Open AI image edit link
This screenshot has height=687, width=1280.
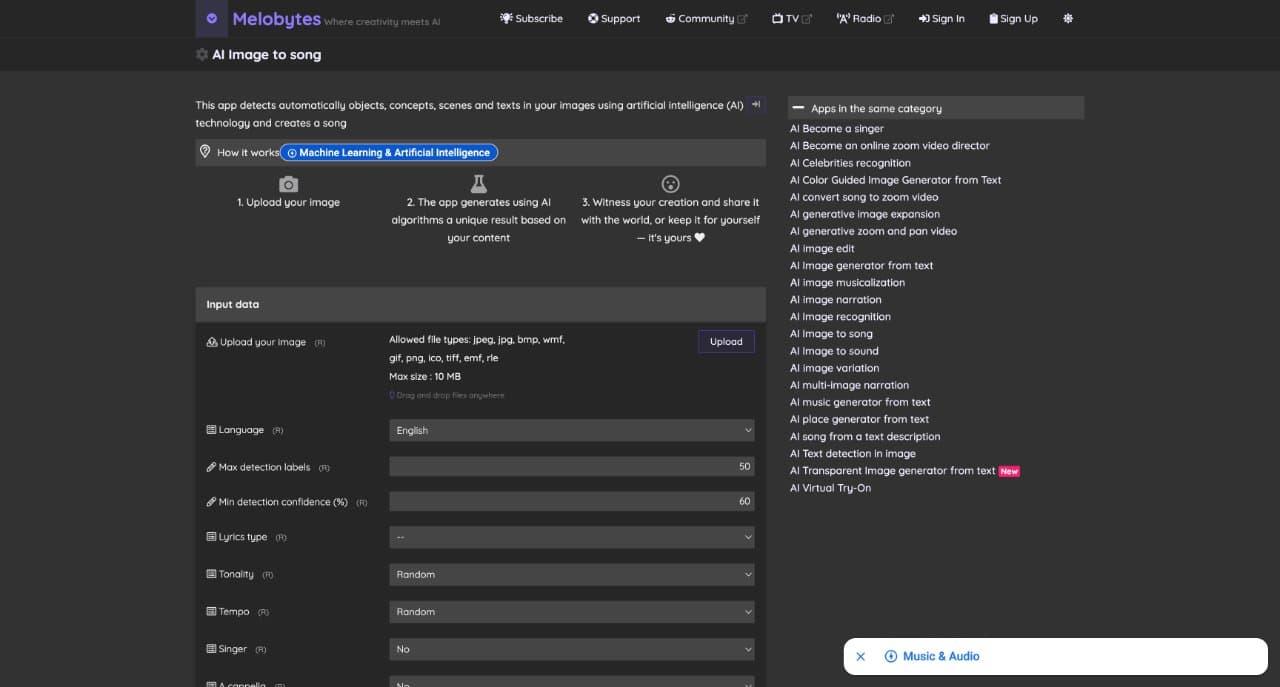tap(822, 248)
